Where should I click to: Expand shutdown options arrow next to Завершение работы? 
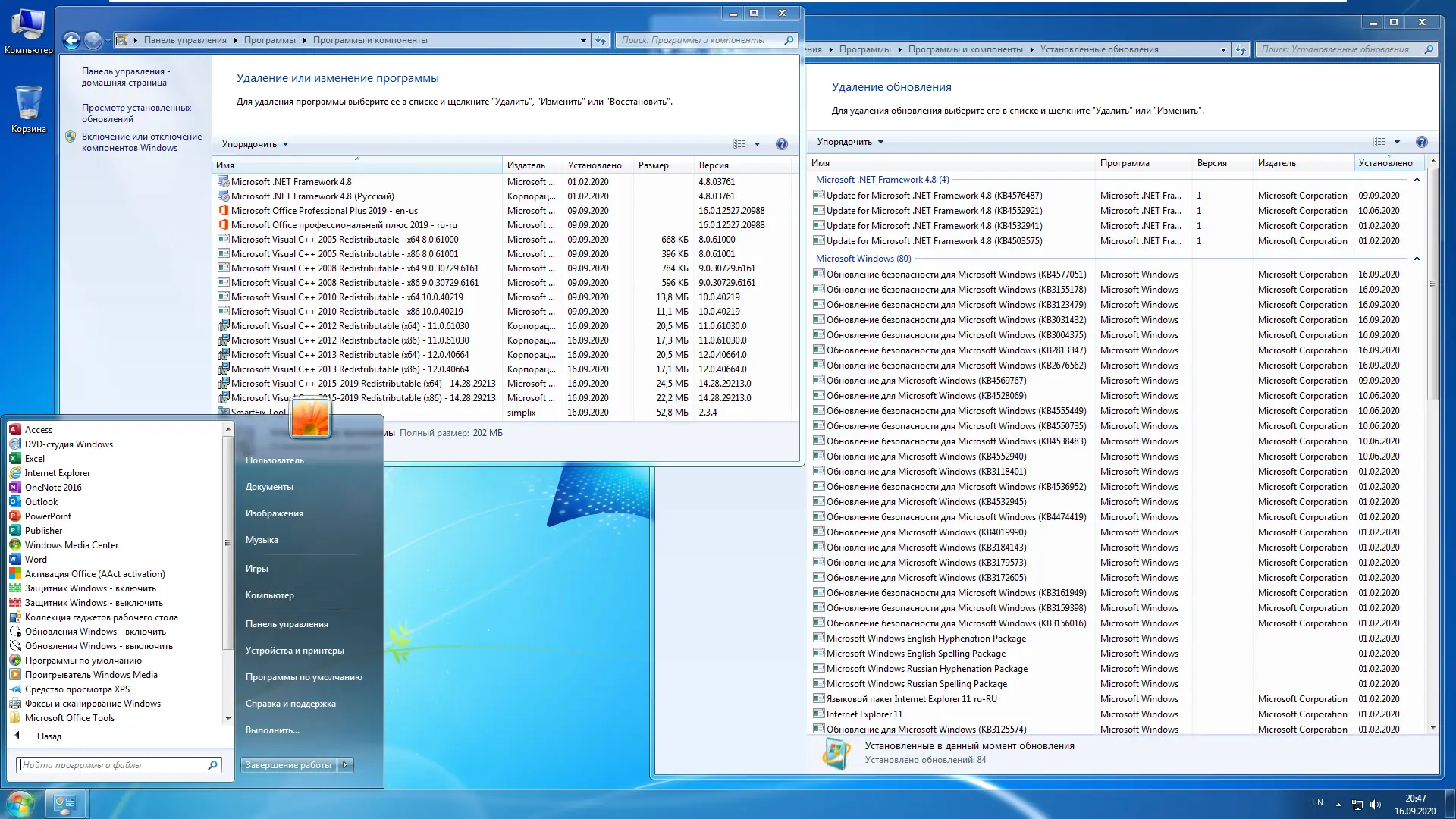(345, 765)
